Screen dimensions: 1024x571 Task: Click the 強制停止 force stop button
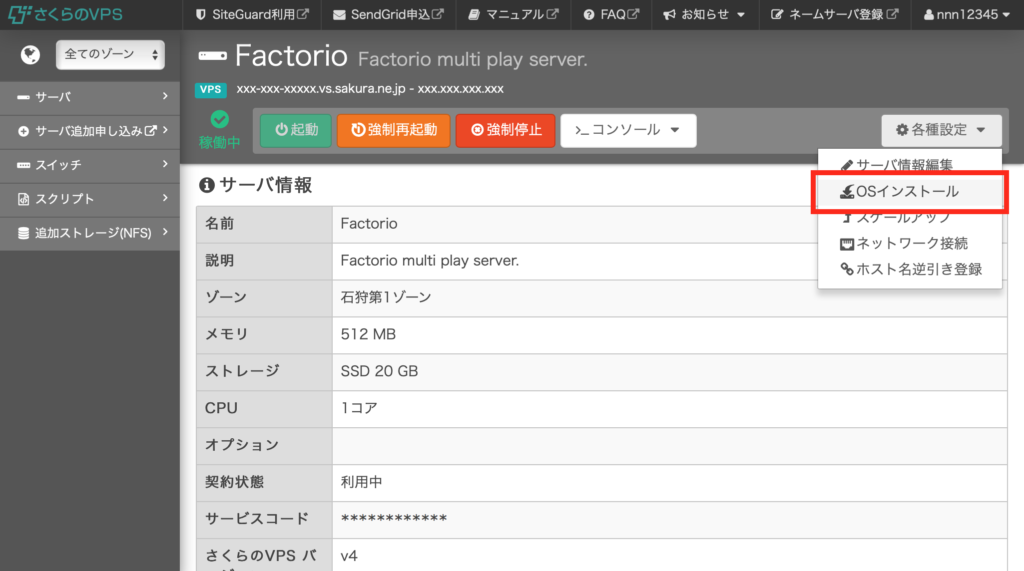[505, 130]
